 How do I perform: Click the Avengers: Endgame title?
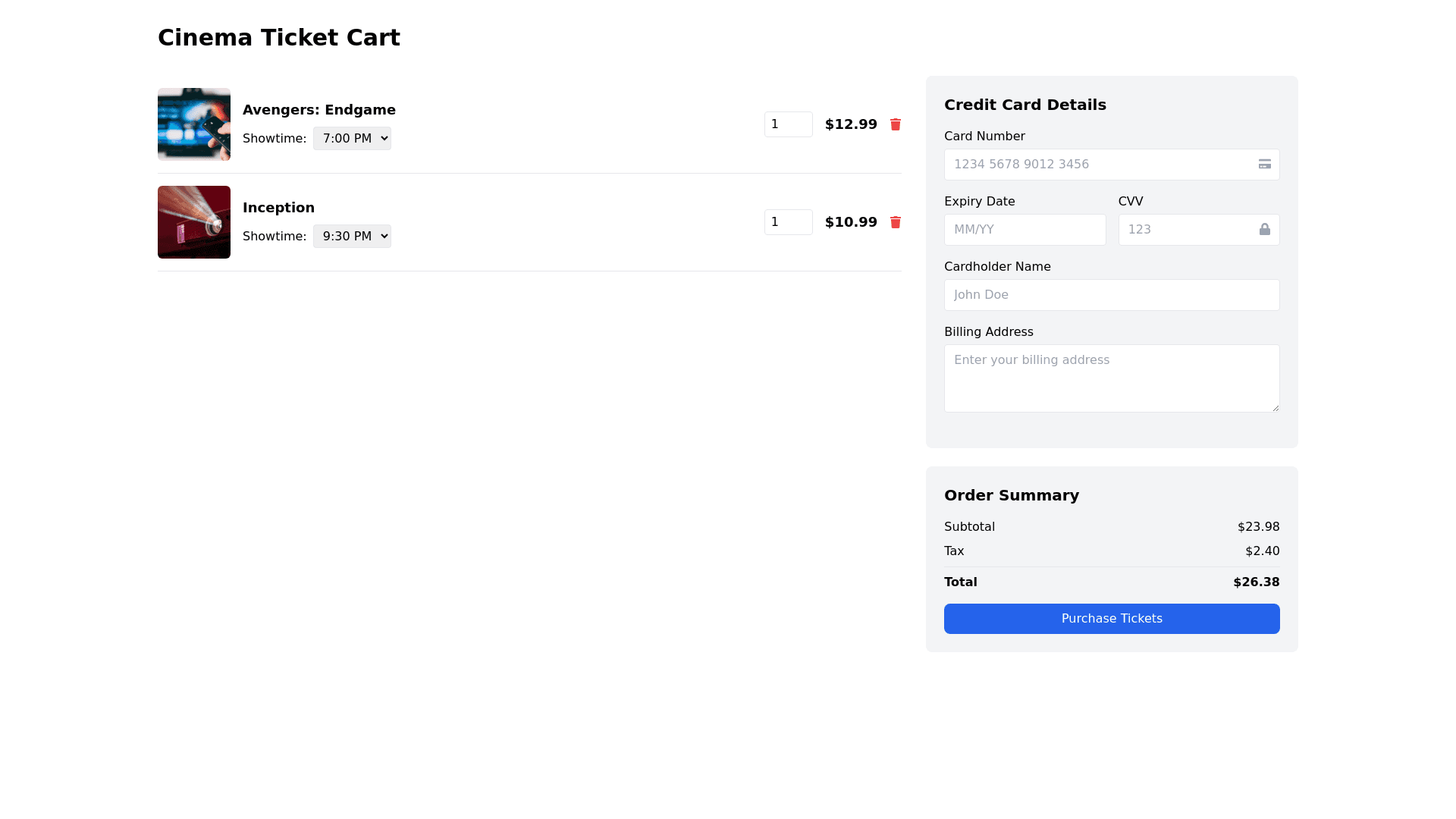coord(318,110)
